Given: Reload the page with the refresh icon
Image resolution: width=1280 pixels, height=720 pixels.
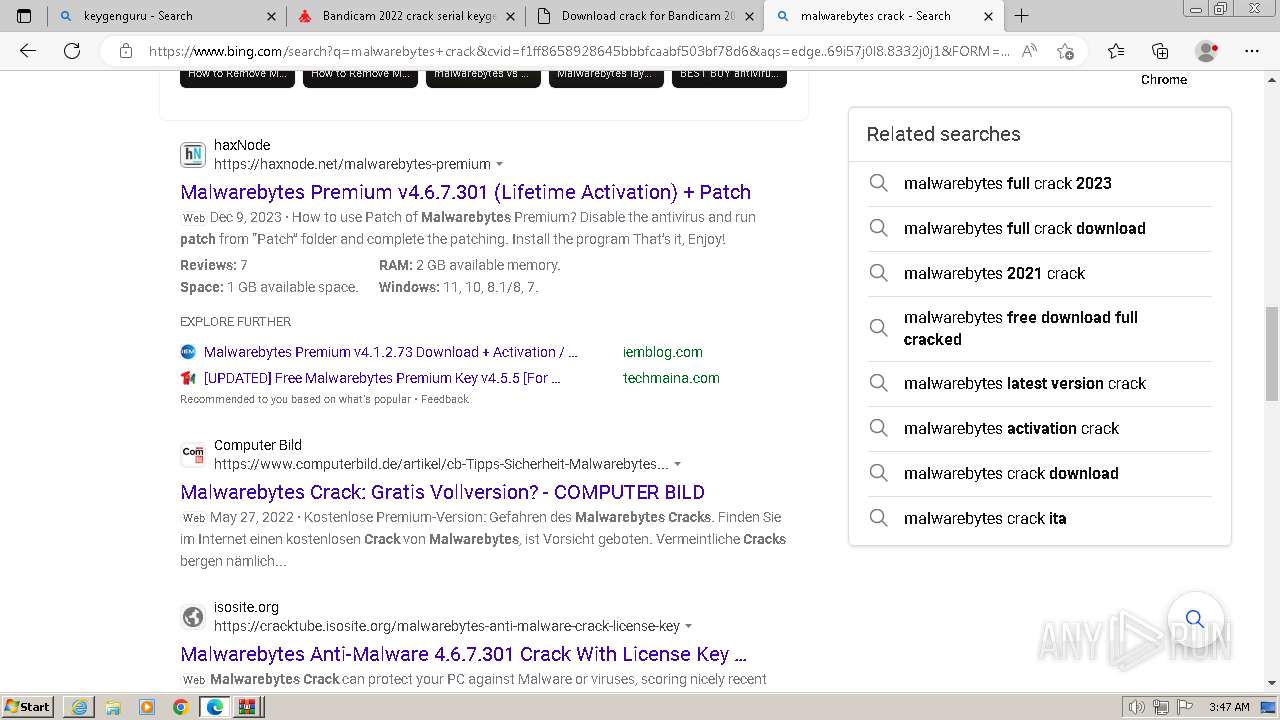Looking at the screenshot, I should coord(72,51).
